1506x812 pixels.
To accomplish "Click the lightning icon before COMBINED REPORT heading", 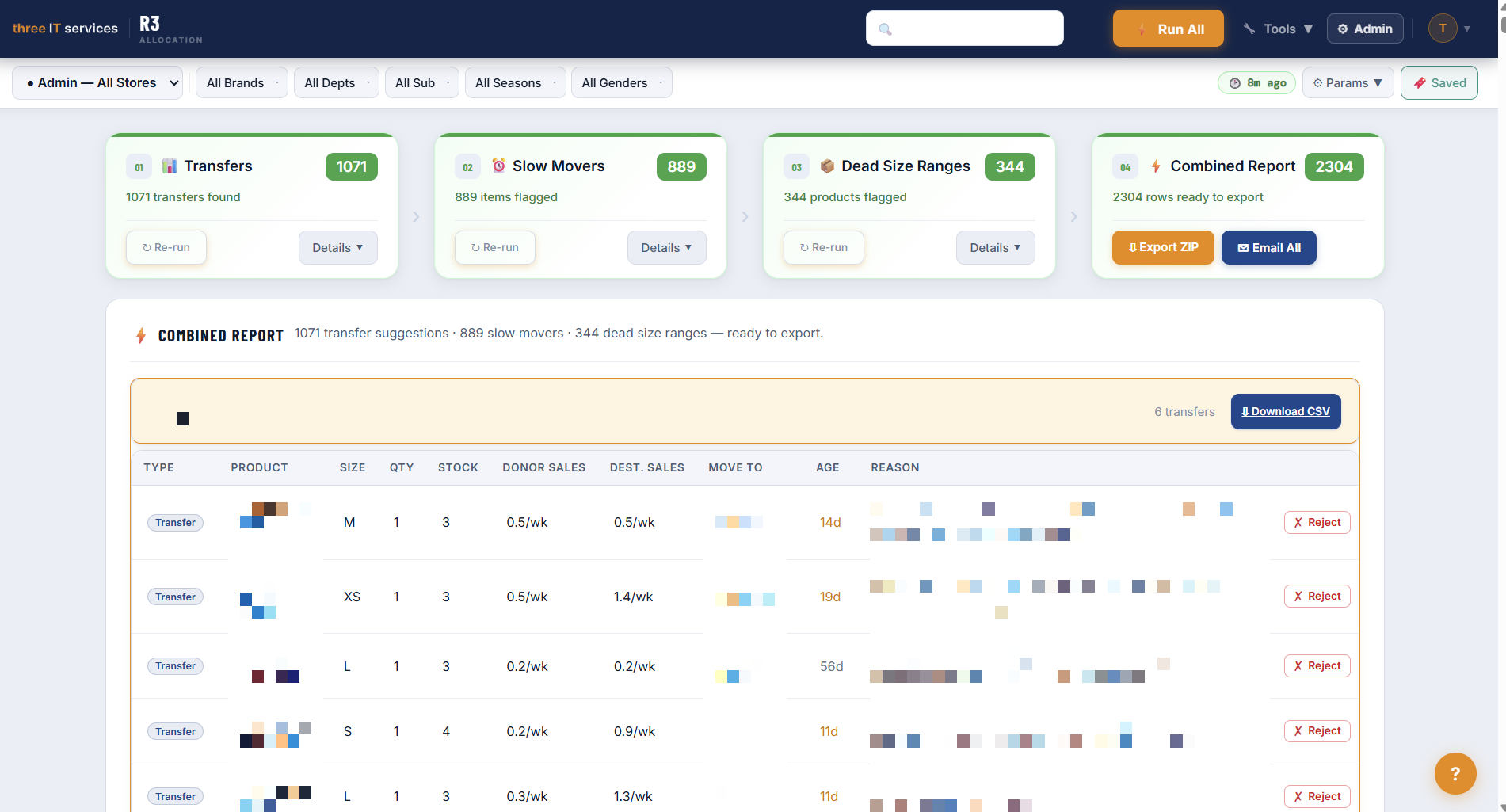I will (141, 335).
